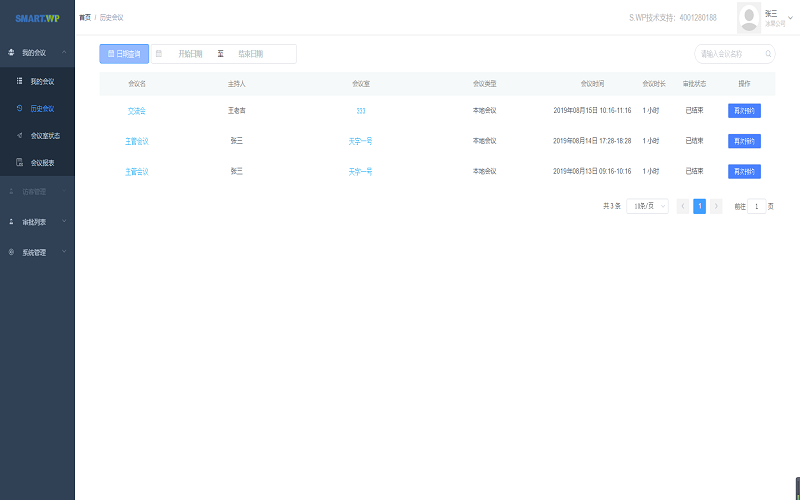Click the user avatar picture
Viewport: 800px width, 500px height.
pos(749,18)
